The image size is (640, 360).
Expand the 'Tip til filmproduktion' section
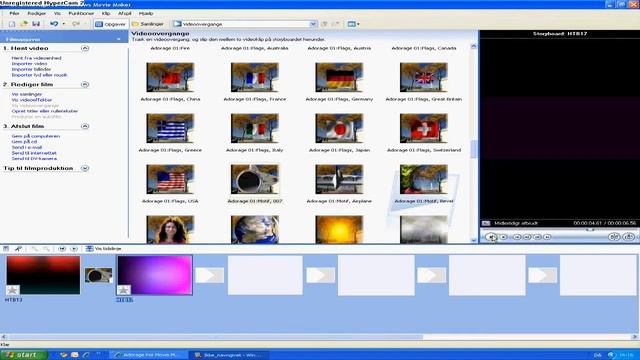pyautogui.click(x=85, y=168)
